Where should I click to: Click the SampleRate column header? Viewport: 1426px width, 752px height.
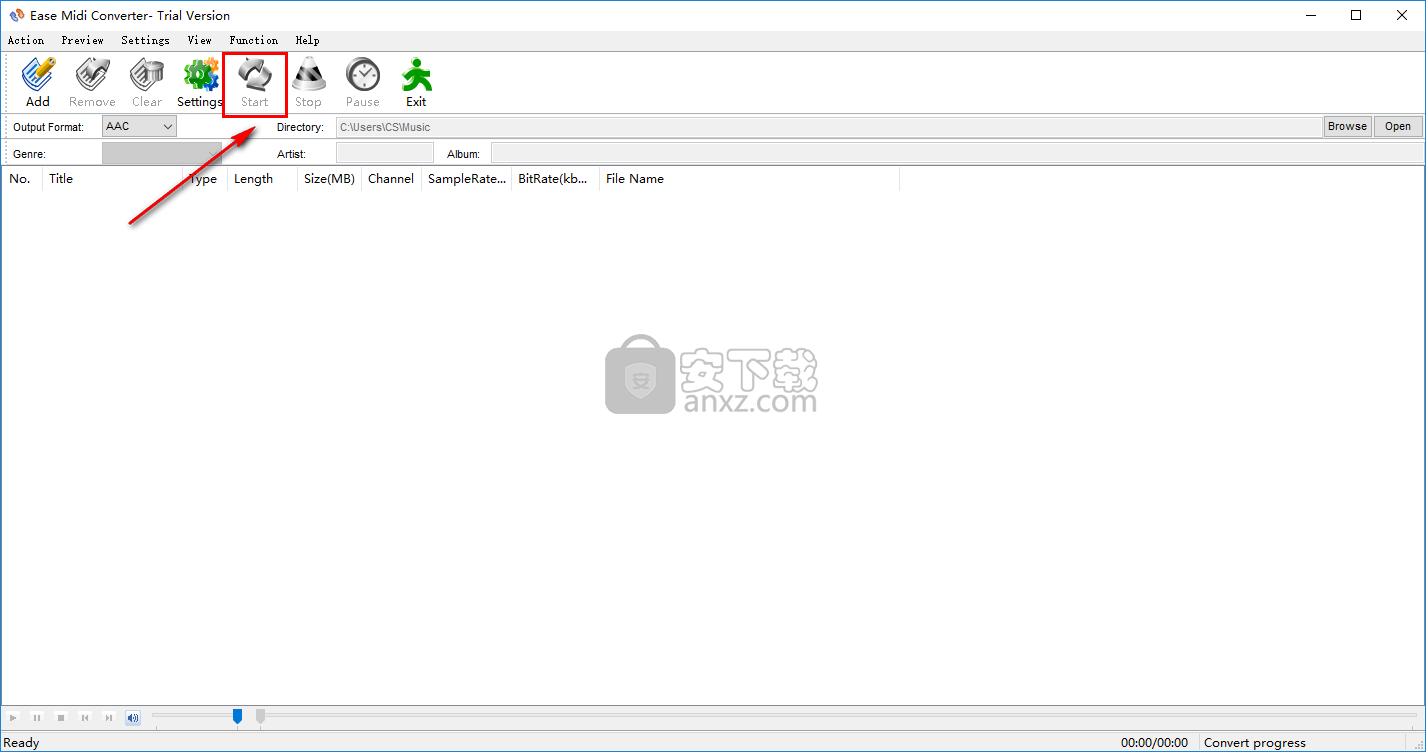click(466, 179)
